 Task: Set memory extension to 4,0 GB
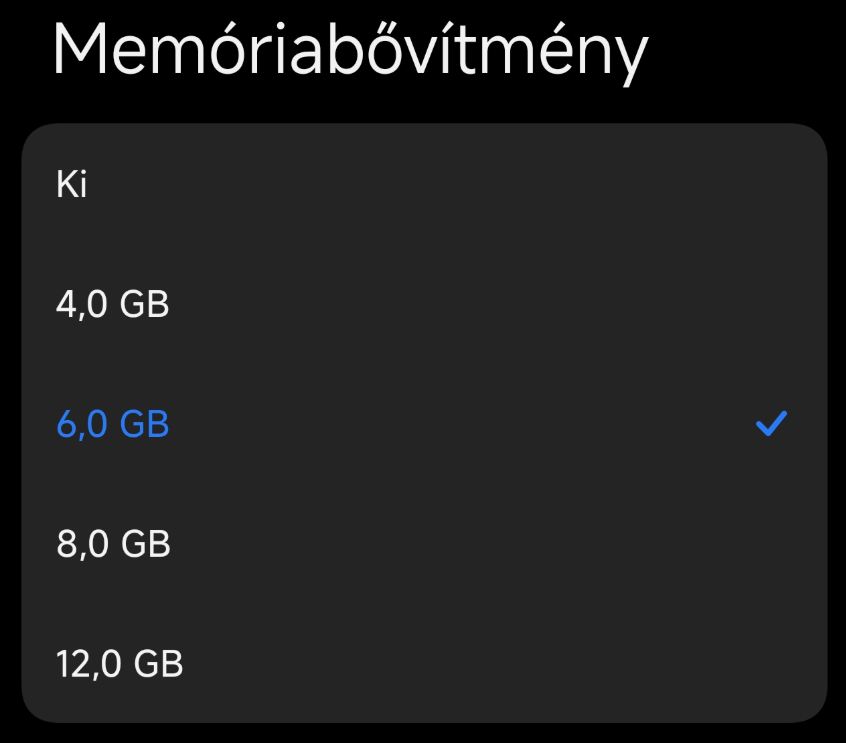click(x=423, y=304)
